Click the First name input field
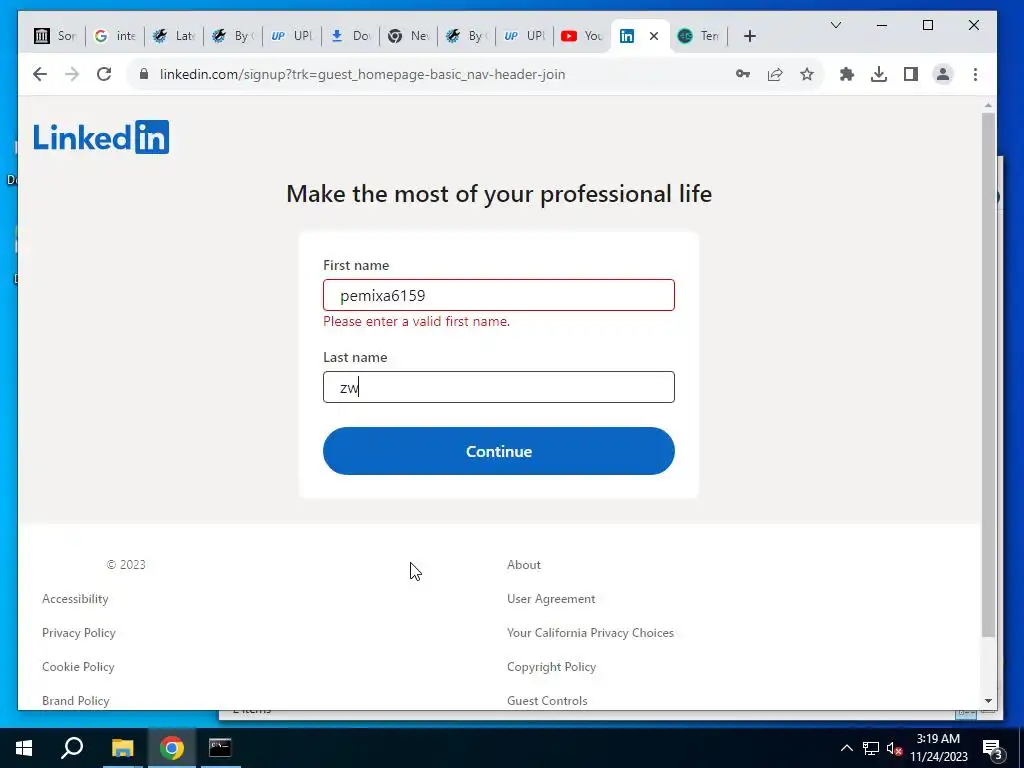This screenshot has height=768, width=1024. click(499, 295)
